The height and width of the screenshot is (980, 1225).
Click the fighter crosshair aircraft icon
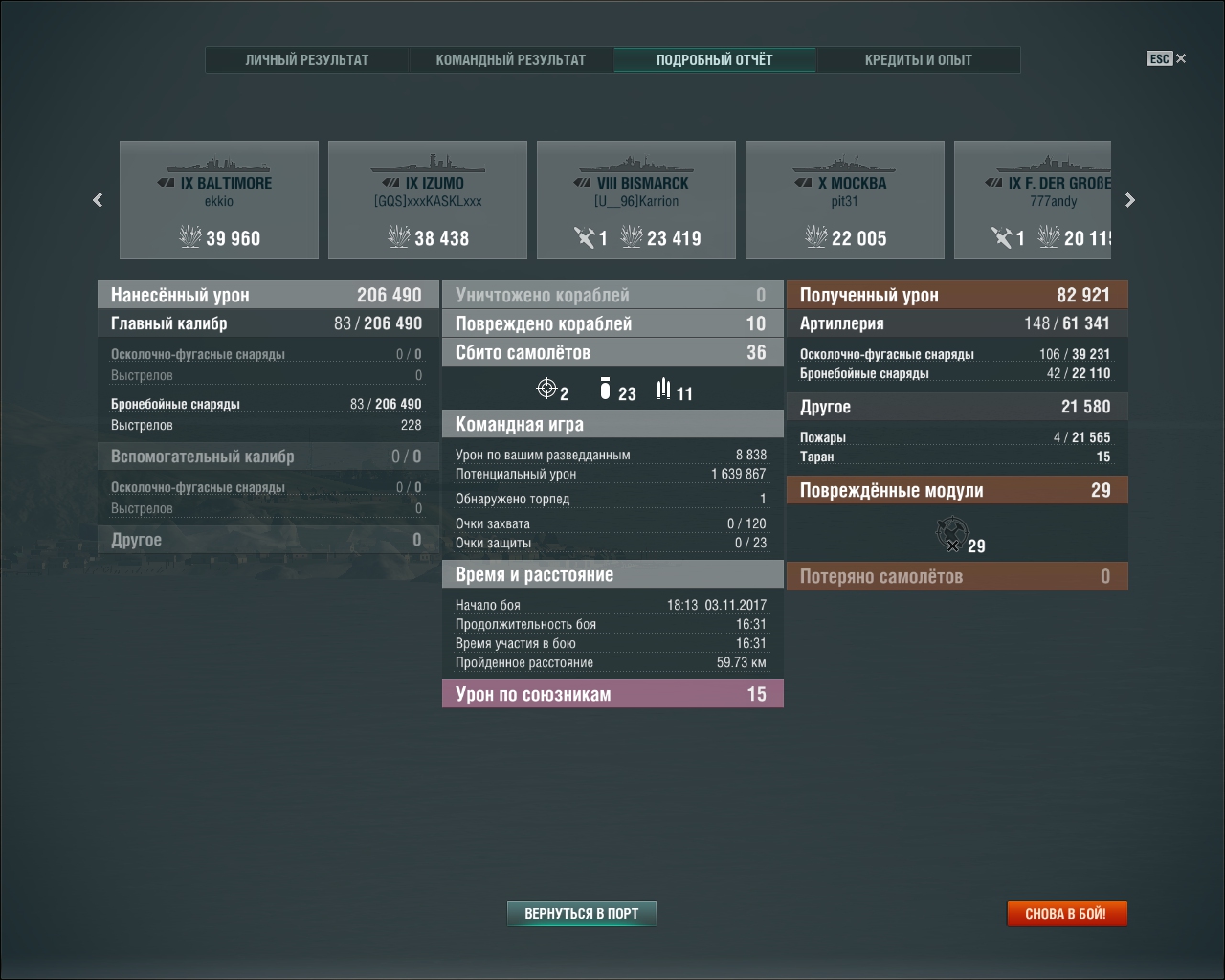pyautogui.click(x=547, y=388)
